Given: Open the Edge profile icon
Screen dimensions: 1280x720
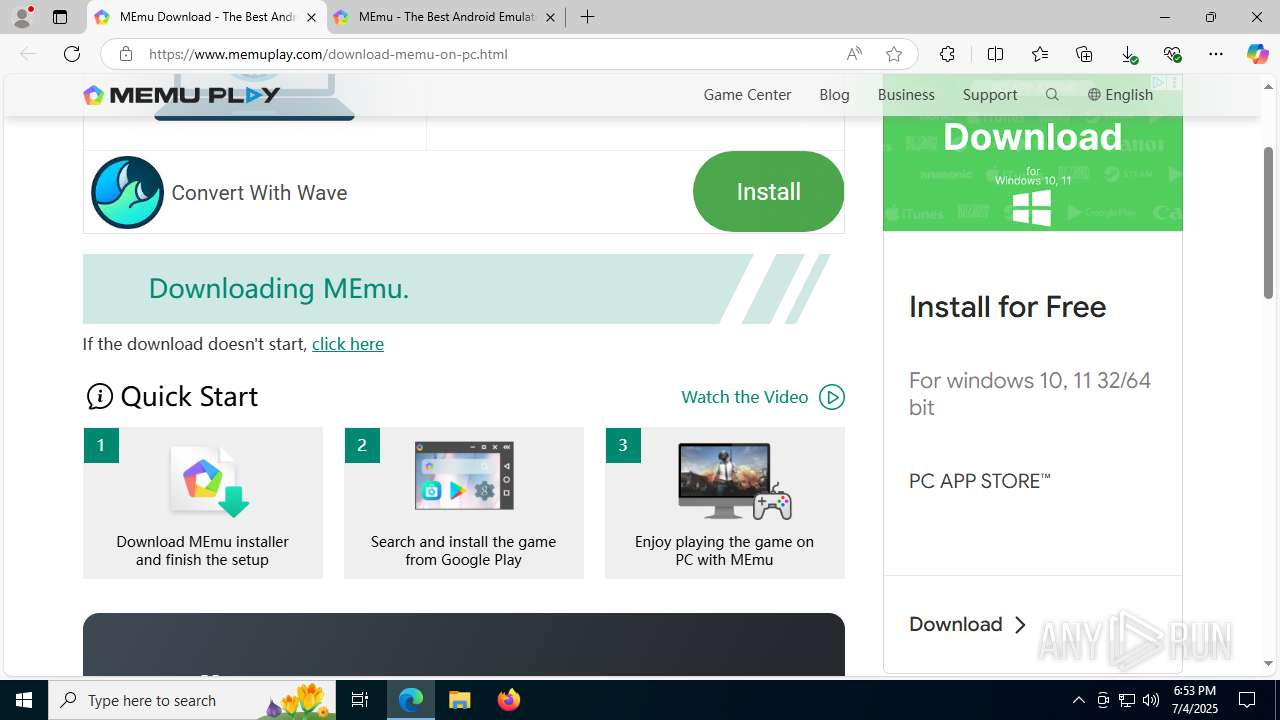Looking at the screenshot, I should [22, 17].
